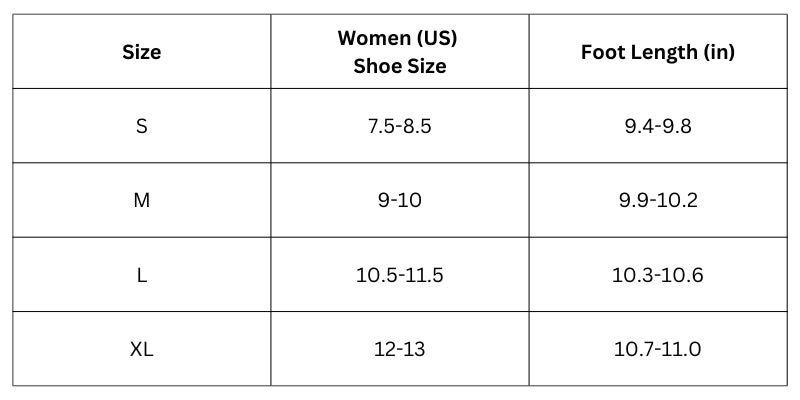Click the 9-10 shoe size cell
800x400 pixels.
click(399, 200)
